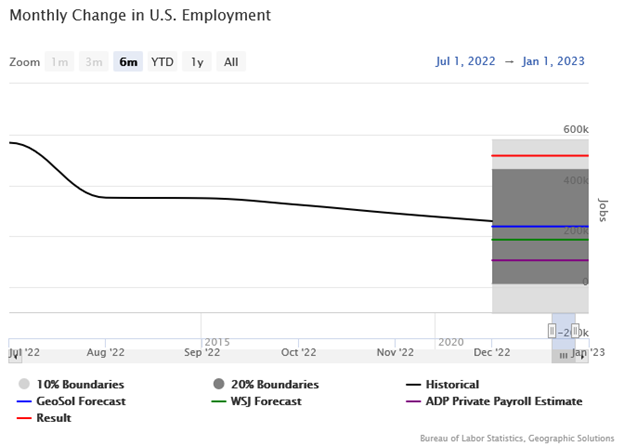Switch to the 6m zoom range
The width and height of the screenshot is (624, 446).
(x=128, y=62)
